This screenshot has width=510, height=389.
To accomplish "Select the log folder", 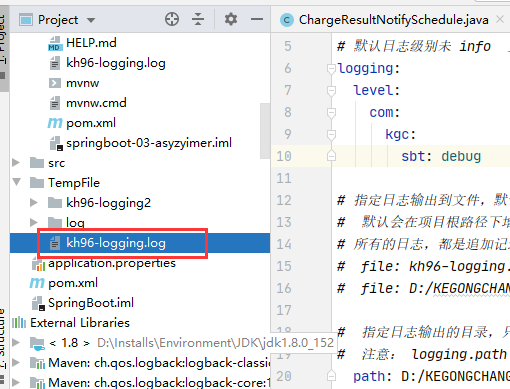I will [x=75, y=223].
